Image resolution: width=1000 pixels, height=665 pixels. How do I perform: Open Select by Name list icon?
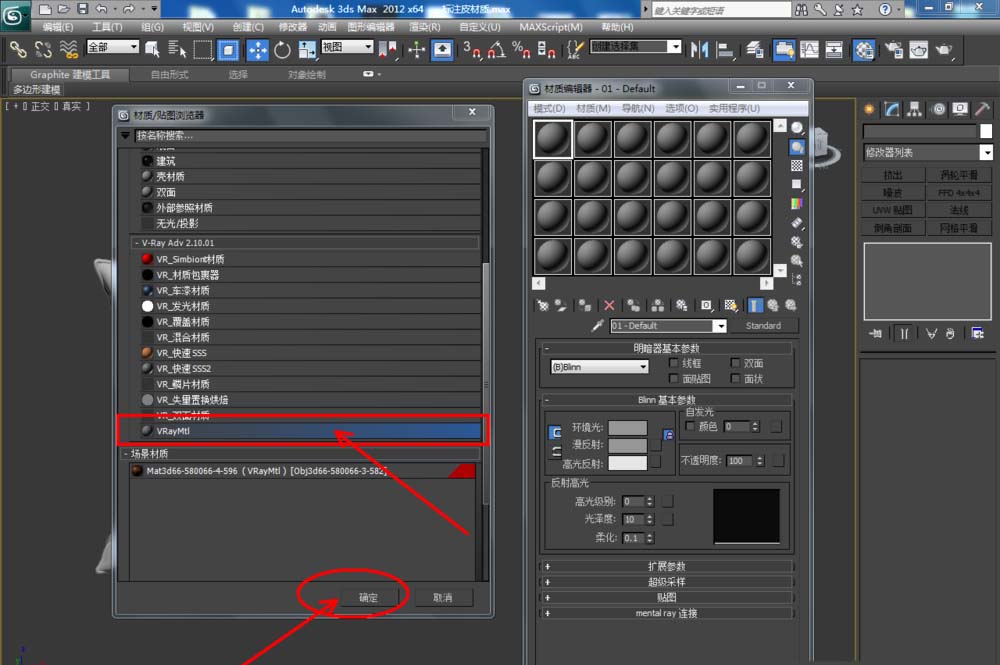[177, 50]
